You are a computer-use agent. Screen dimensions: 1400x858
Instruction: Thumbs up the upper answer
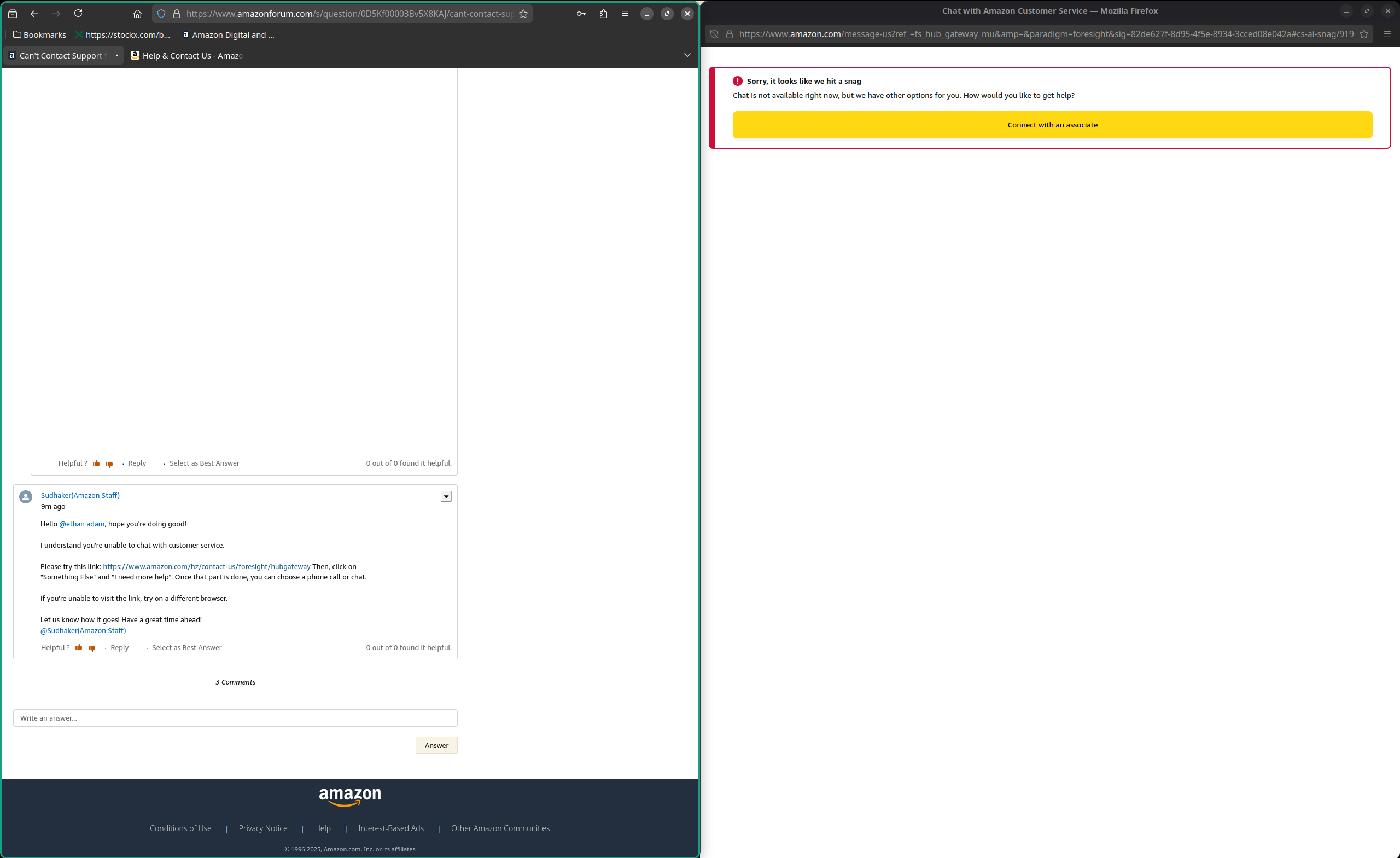pos(97,463)
